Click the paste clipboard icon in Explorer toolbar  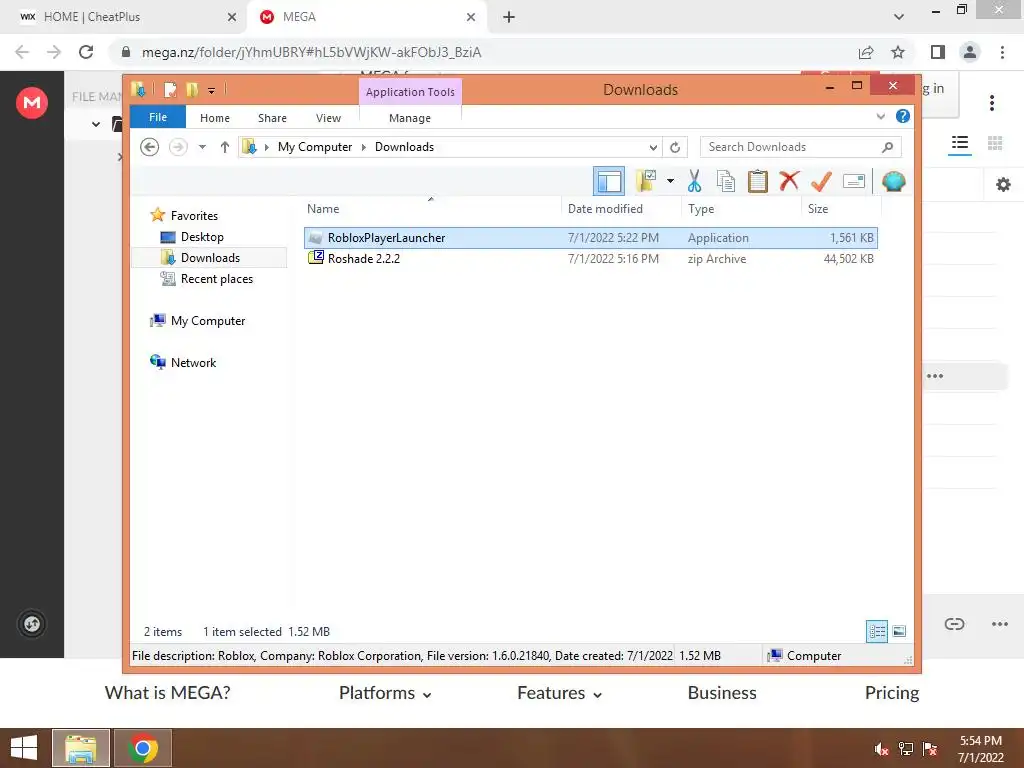pyautogui.click(x=758, y=182)
